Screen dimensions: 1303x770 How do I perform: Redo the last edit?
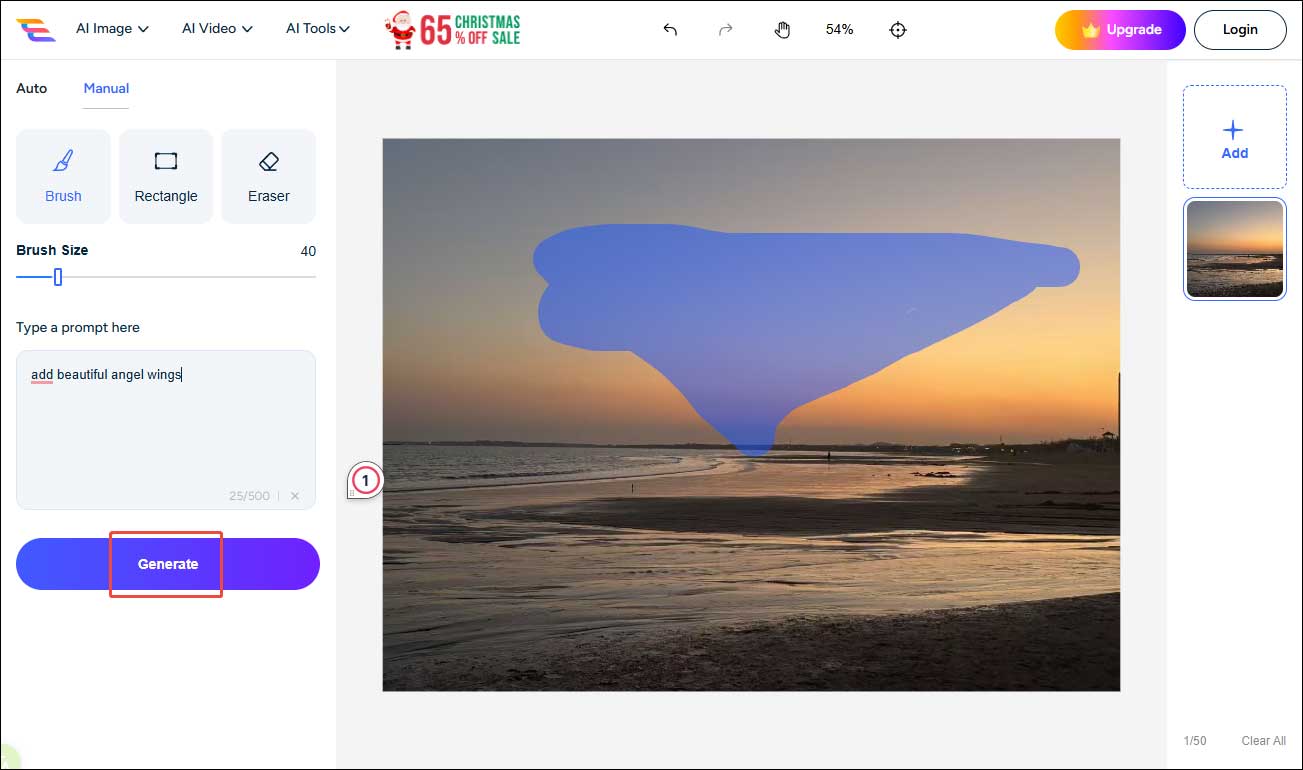[x=725, y=30]
